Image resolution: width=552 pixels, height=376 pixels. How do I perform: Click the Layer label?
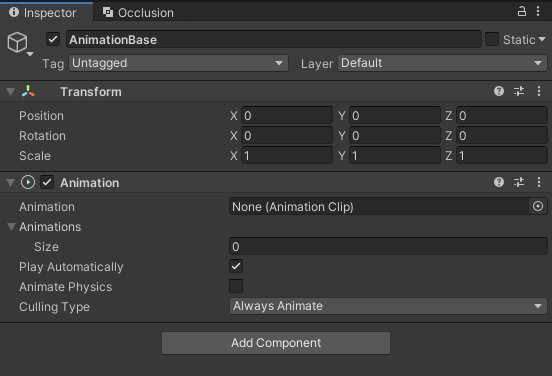317,64
